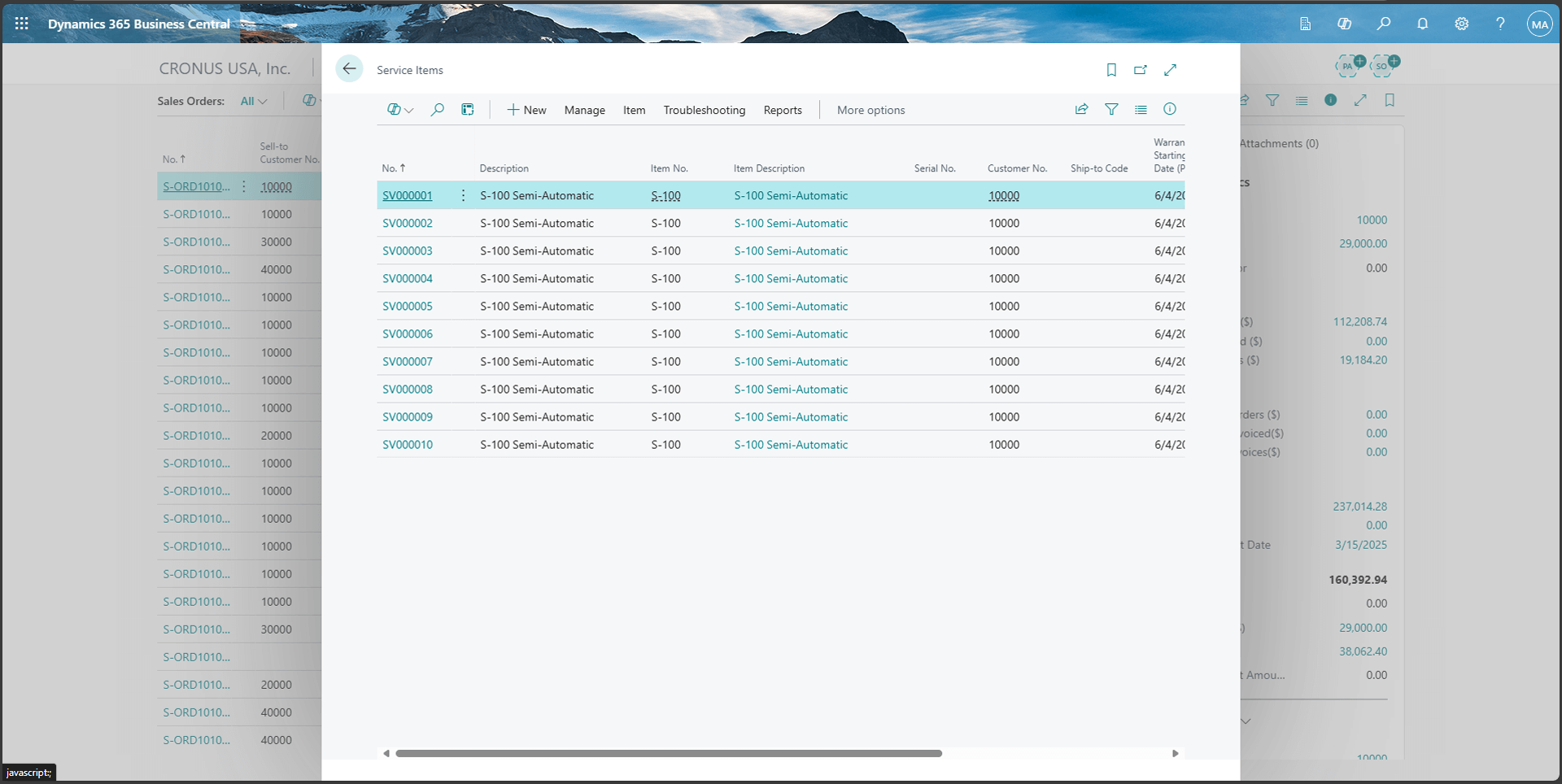Open the Troubleshooting menu
Screen dimensions: 1562x784
coord(705,110)
